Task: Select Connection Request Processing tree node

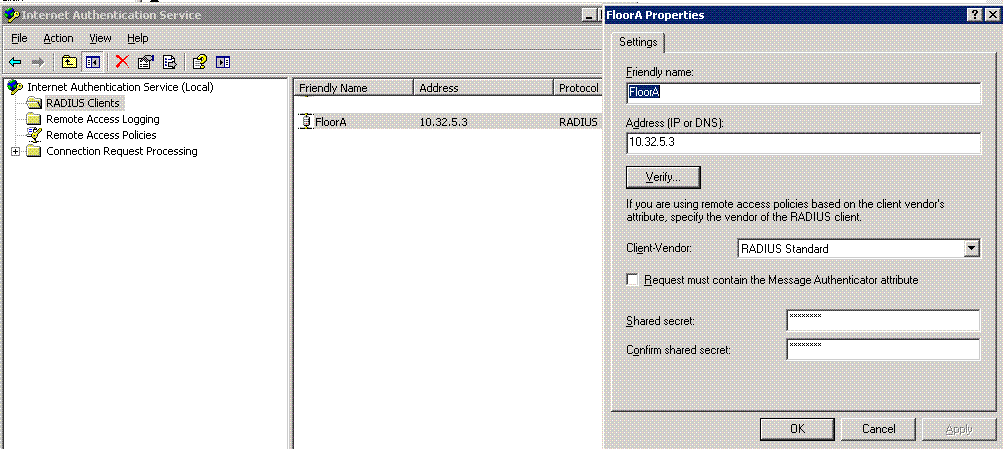Action: (122, 151)
